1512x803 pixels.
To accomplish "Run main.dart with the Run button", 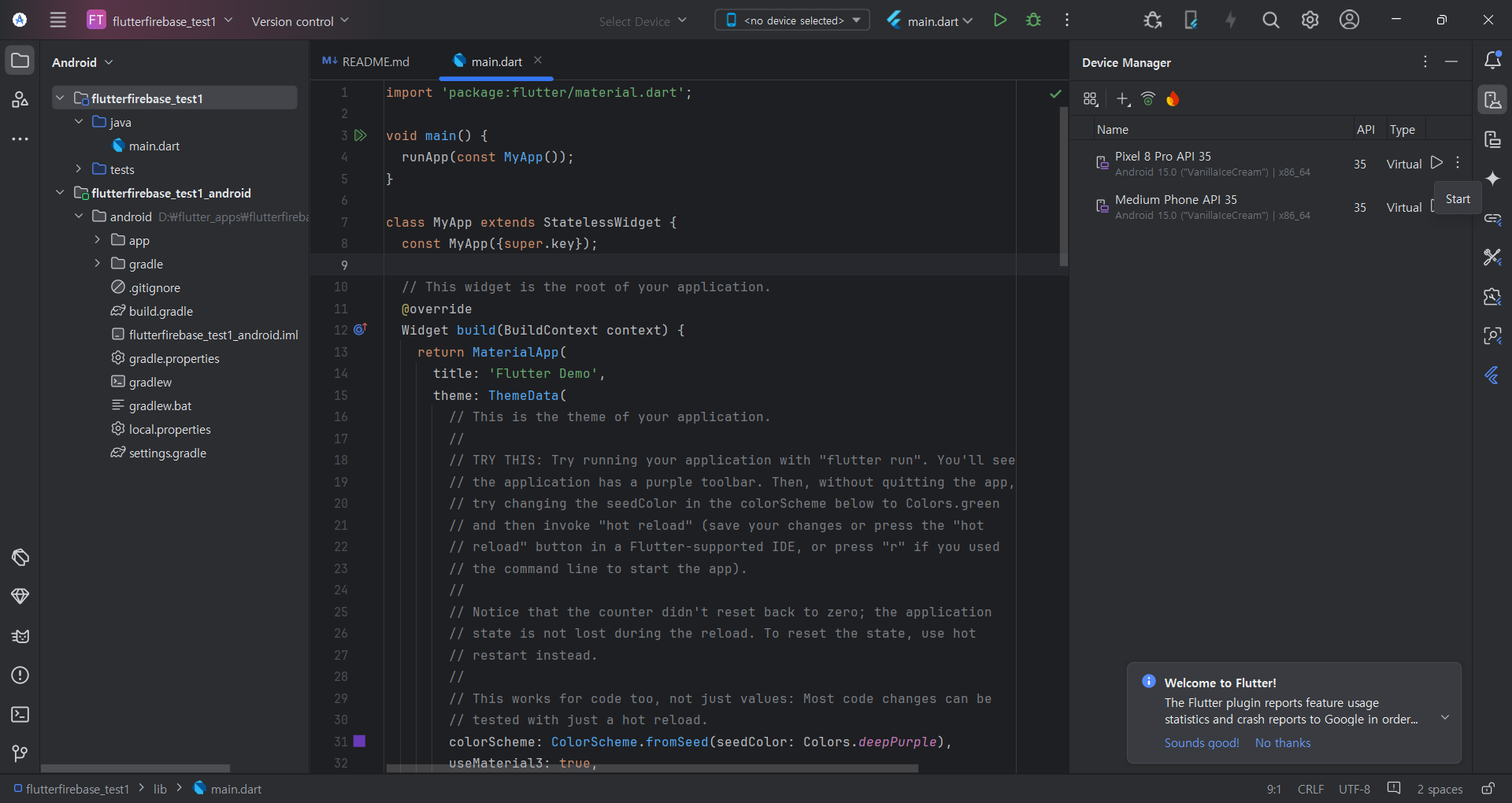I will pyautogui.click(x=1000, y=20).
